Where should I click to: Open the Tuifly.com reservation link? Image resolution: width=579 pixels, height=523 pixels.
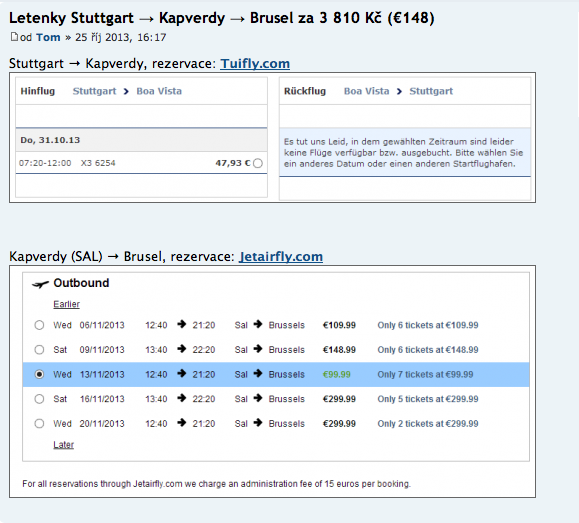pyautogui.click(x=255, y=64)
